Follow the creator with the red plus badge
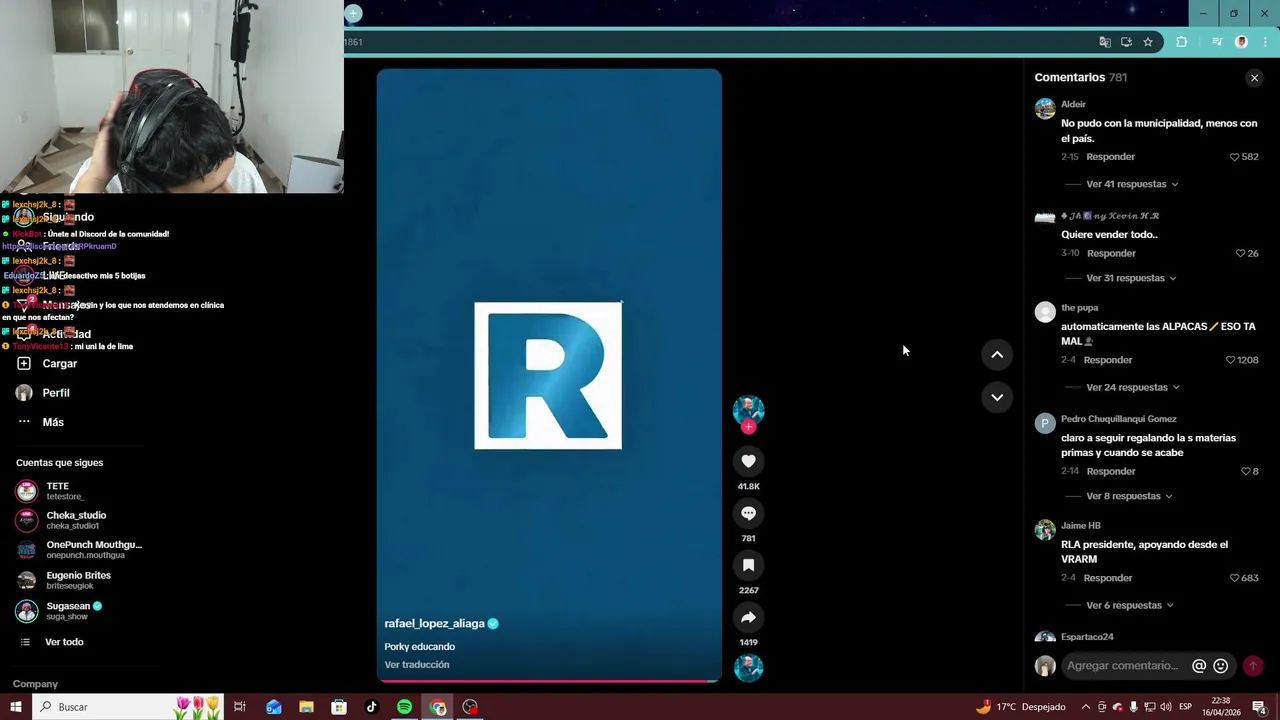Image resolution: width=1280 pixels, height=720 pixels. [x=748, y=427]
